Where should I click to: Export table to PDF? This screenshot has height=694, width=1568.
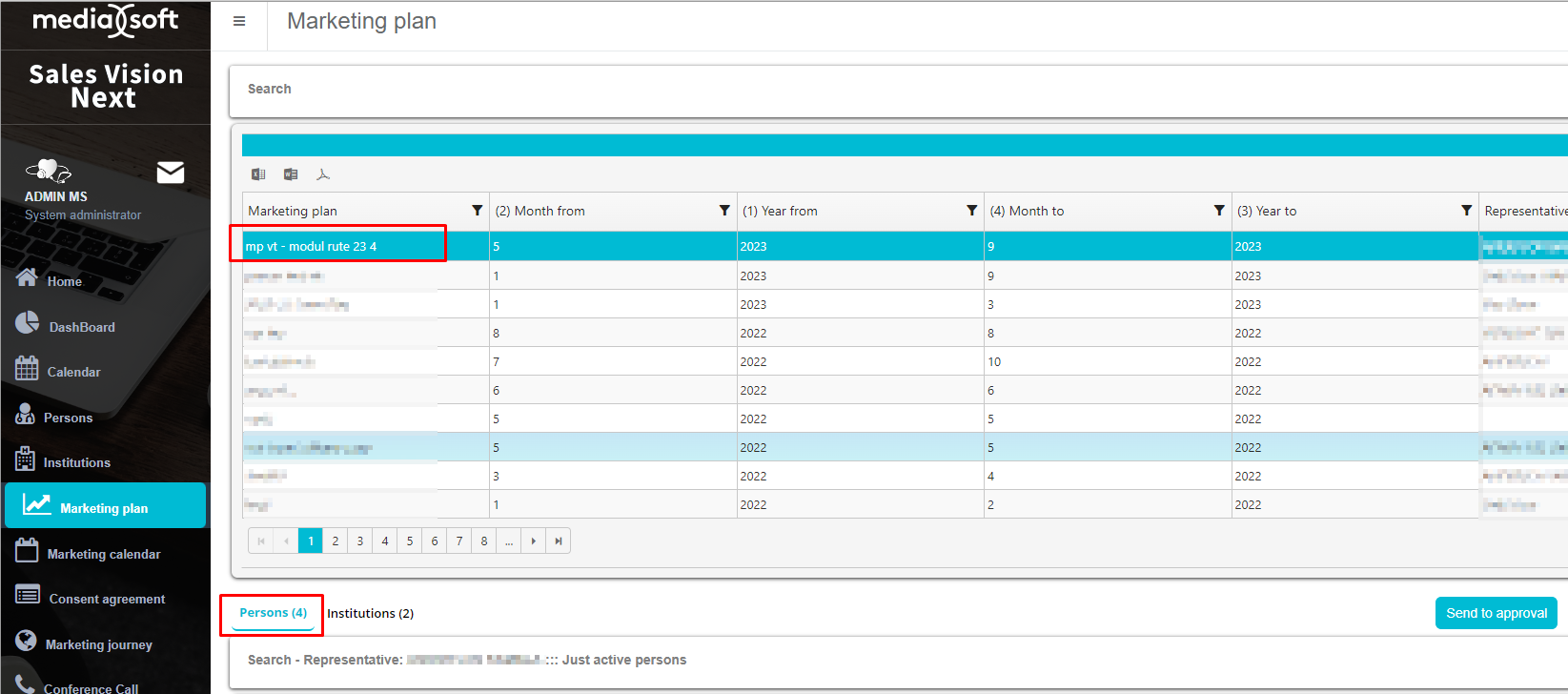[323, 174]
